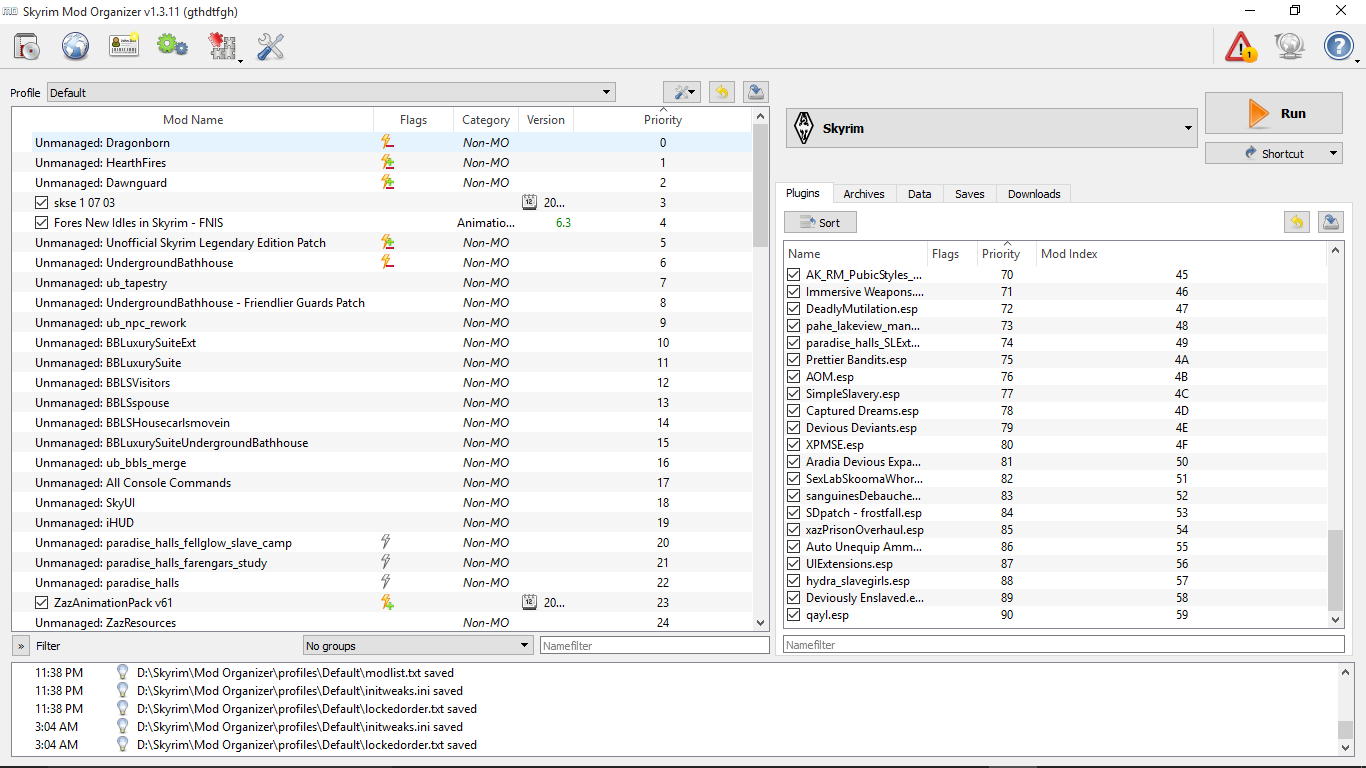
Task: Open the Saves tab
Action: pos(970,194)
